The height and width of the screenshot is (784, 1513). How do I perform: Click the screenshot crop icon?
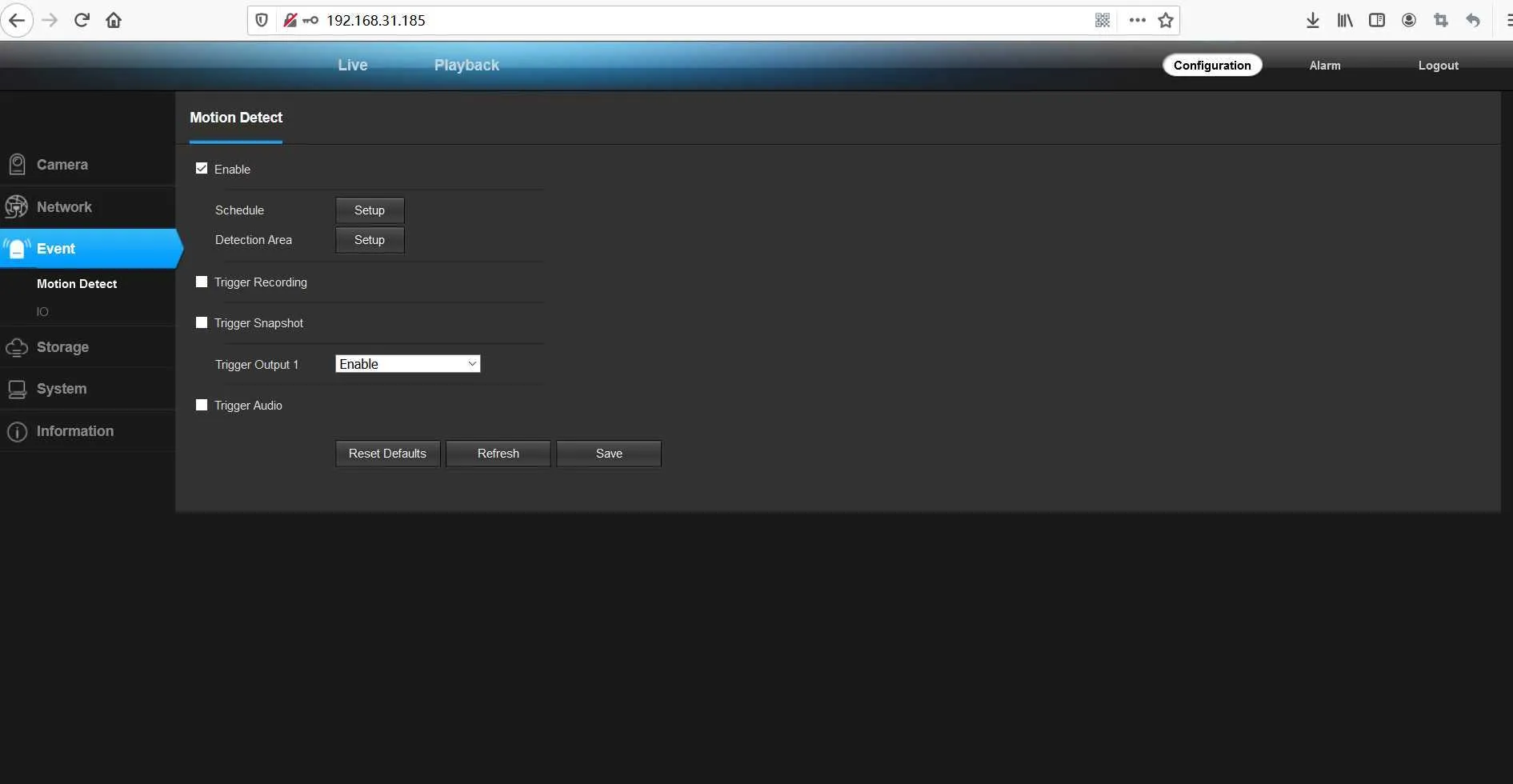1441,20
